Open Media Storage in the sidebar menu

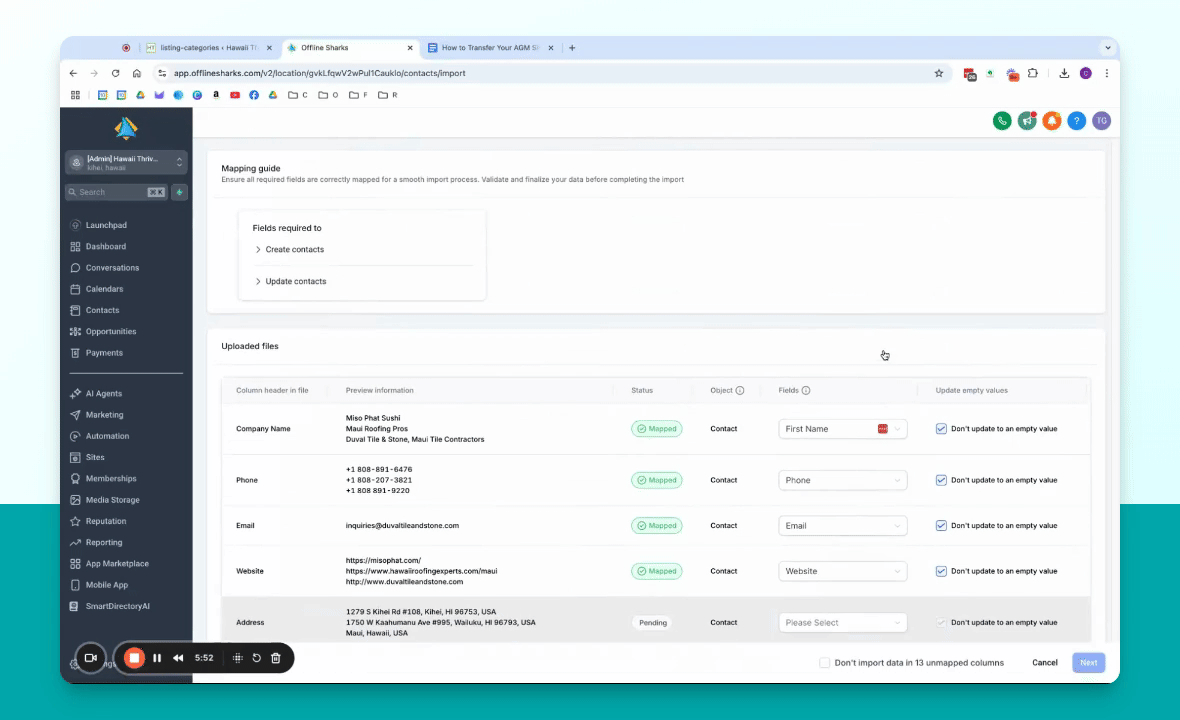tap(112, 500)
